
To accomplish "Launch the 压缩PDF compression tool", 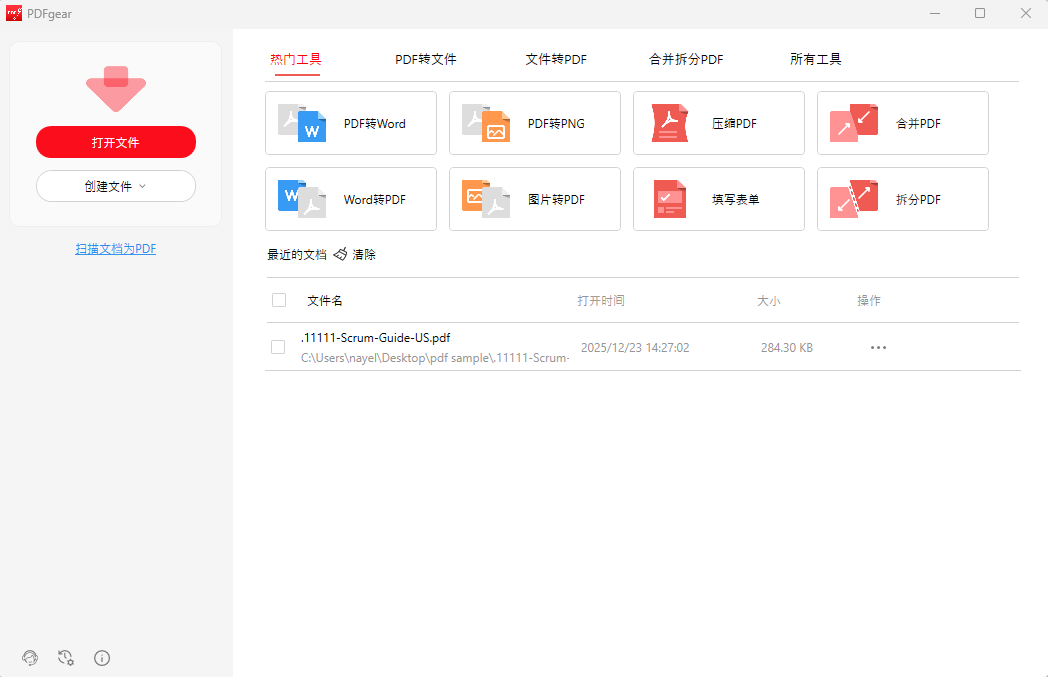I will 718,123.
